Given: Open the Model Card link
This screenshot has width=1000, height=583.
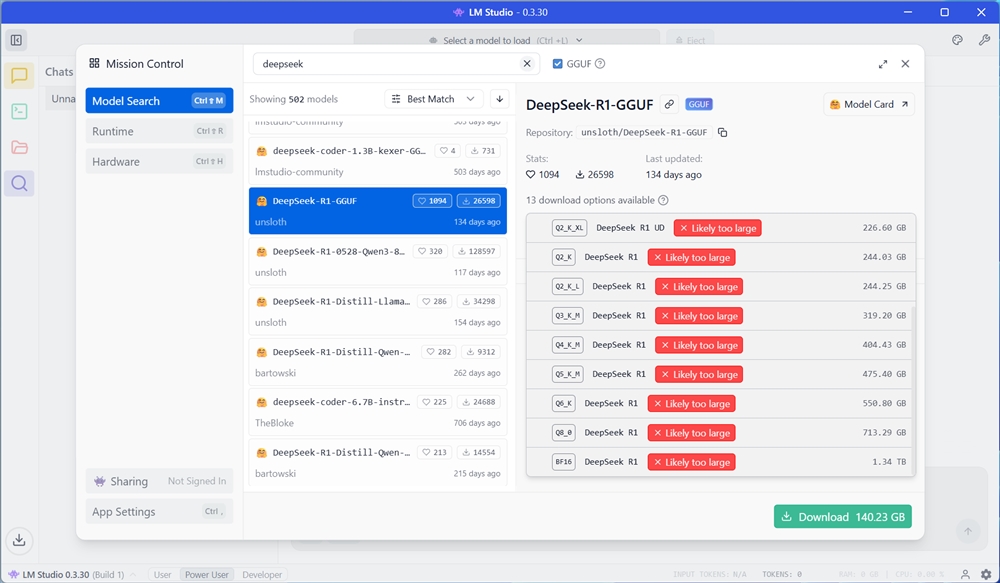Looking at the screenshot, I should click(x=869, y=104).
